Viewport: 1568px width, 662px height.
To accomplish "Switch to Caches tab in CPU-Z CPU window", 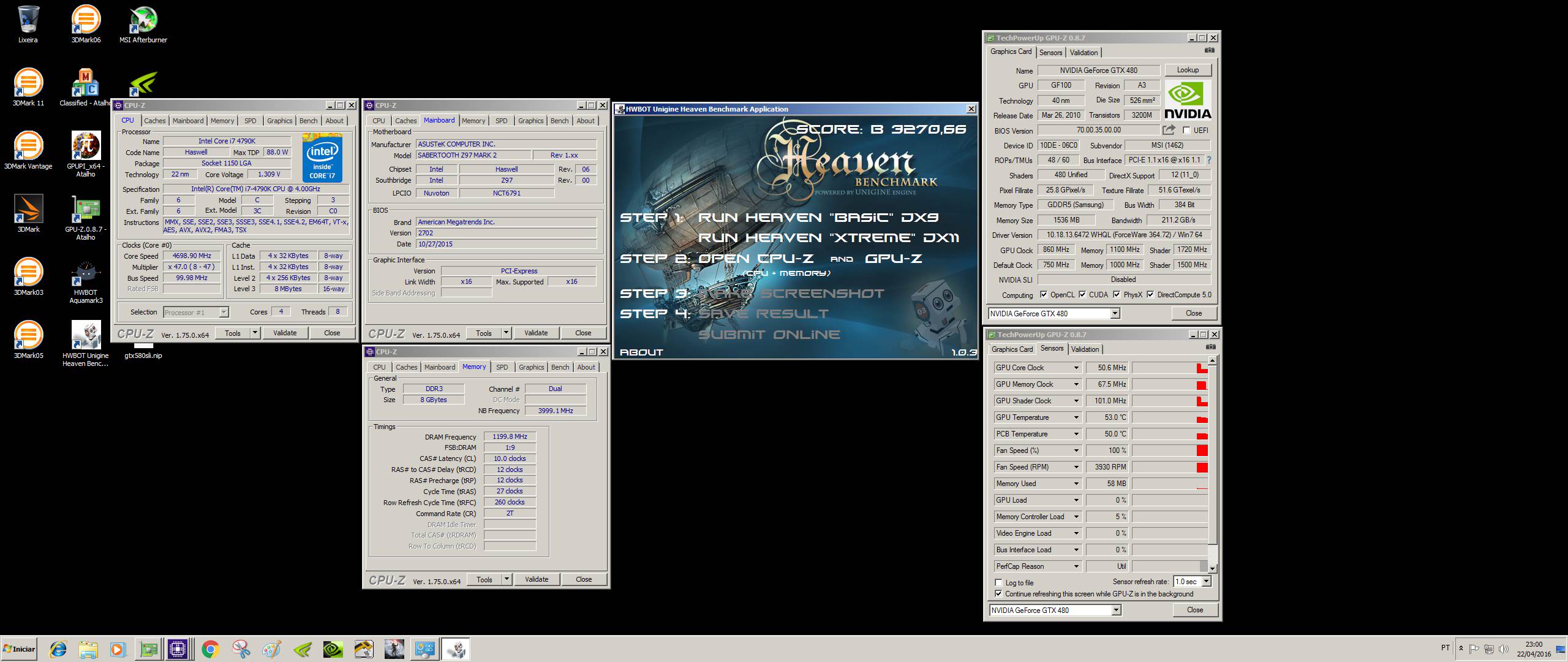I will 155,121.
